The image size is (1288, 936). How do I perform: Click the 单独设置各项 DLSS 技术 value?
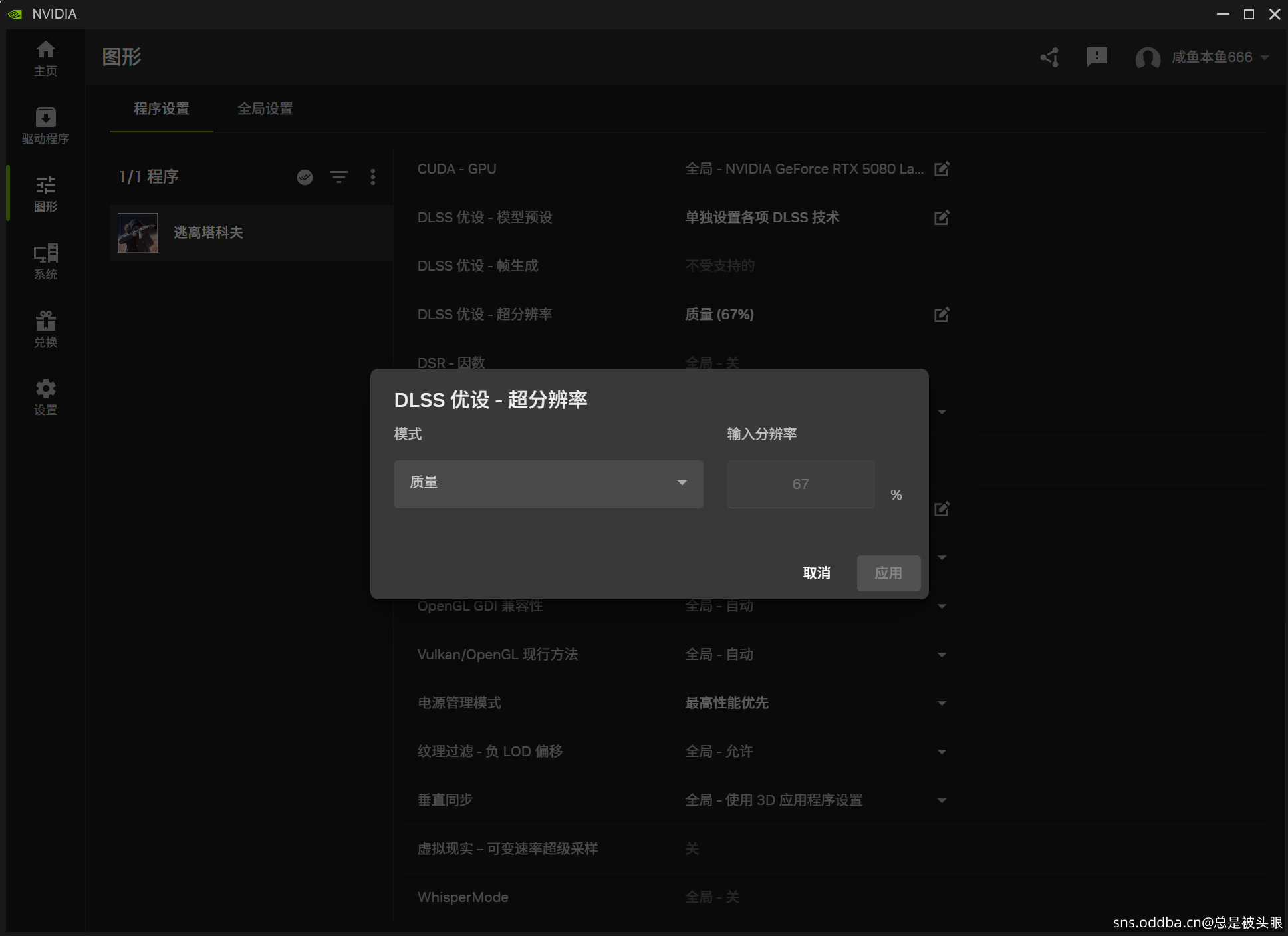[x=762, y=218]
